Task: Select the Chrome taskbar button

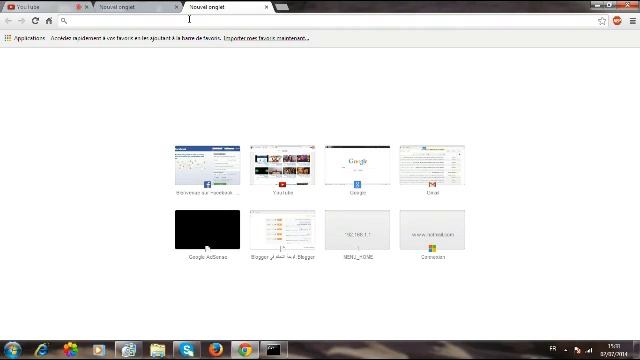Action: pos(245,350)
